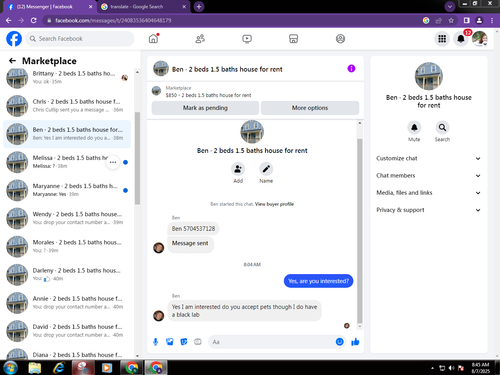Open David conversation
500x375 pixels.
pyautogui.click(x=67, y=331)
